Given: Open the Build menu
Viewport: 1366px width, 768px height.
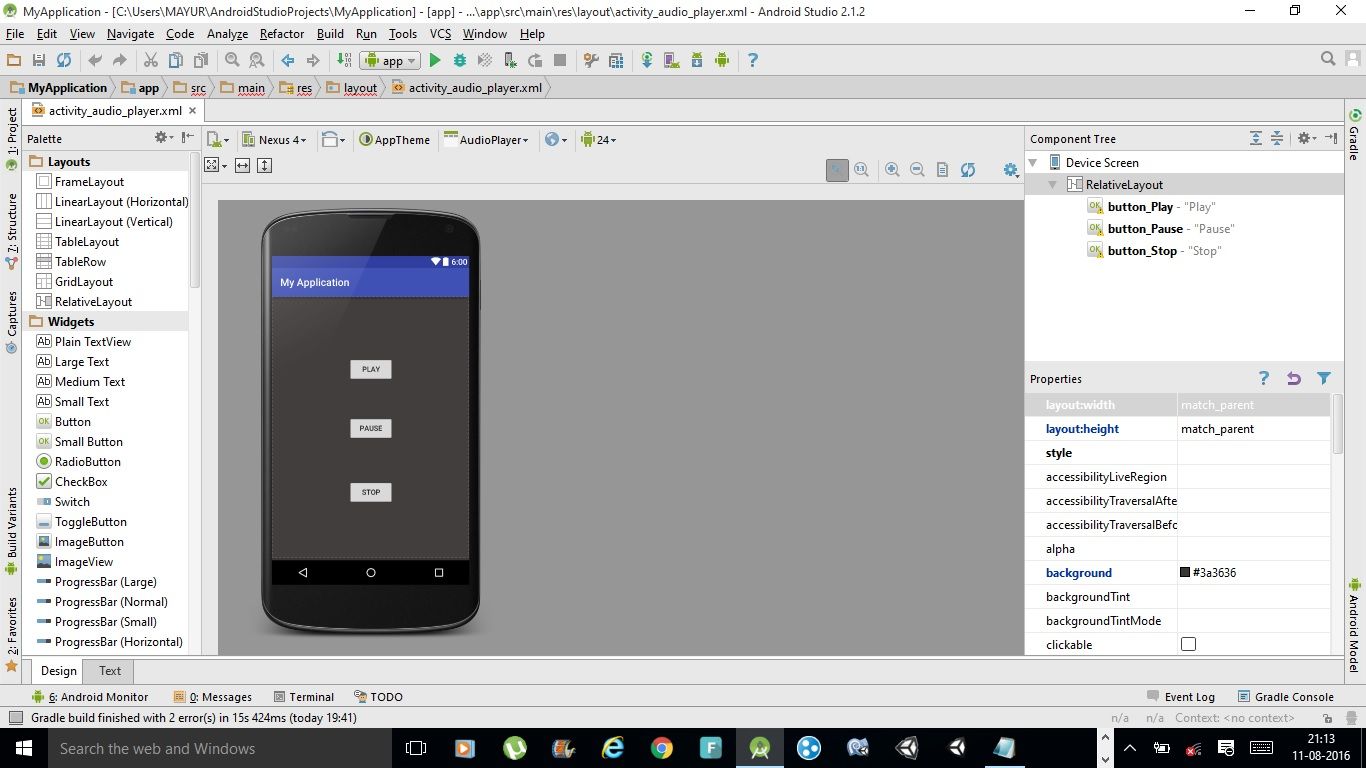Looking at the screenshot, I should pyautogui.click(x=330, y=33).
